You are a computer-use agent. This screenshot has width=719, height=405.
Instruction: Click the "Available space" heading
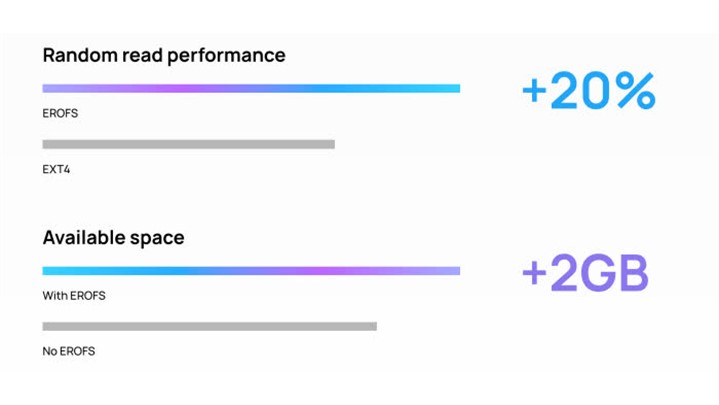[x=113, y=238]
